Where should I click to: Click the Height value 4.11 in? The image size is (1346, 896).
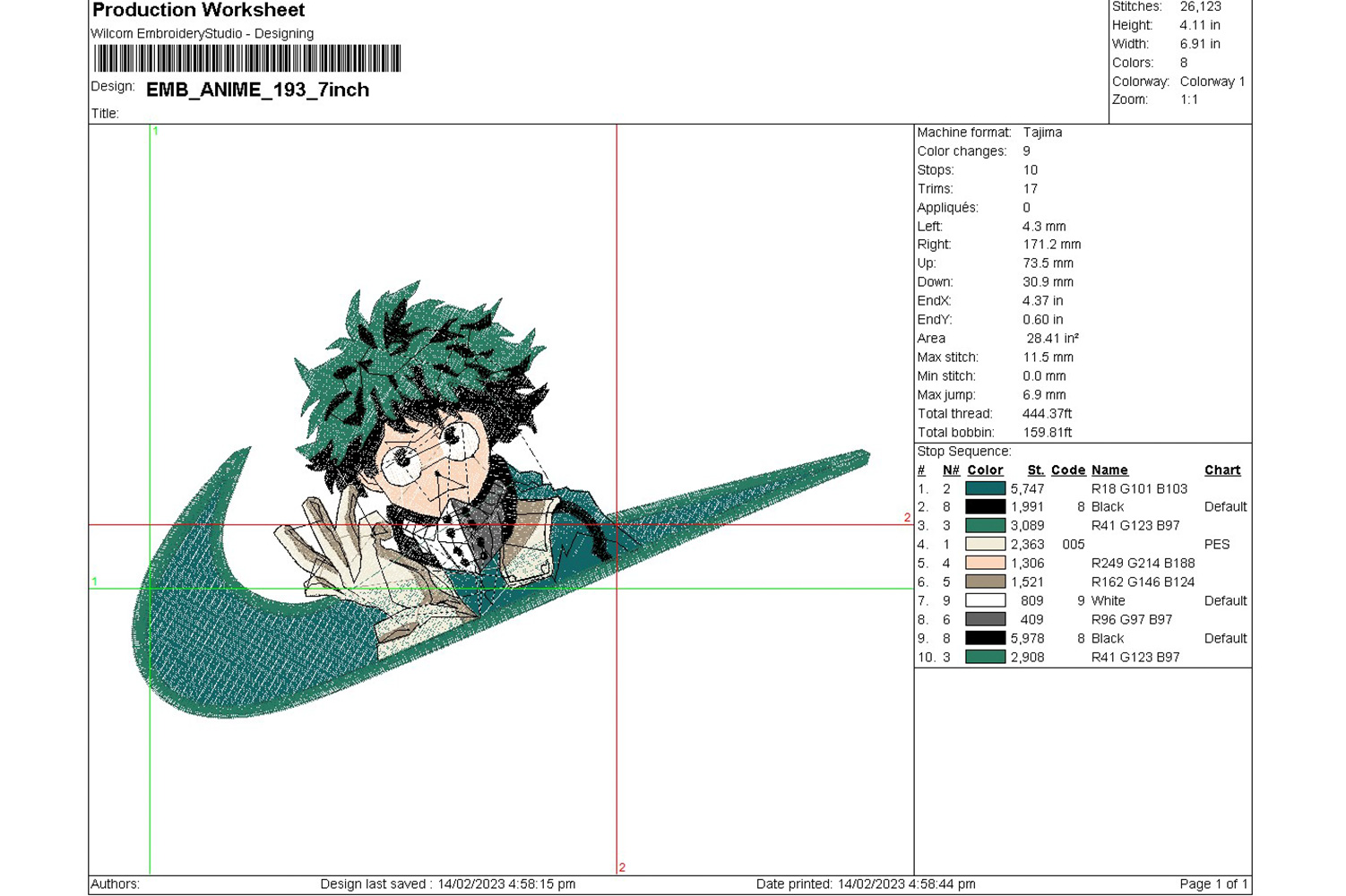(1200, 25)
